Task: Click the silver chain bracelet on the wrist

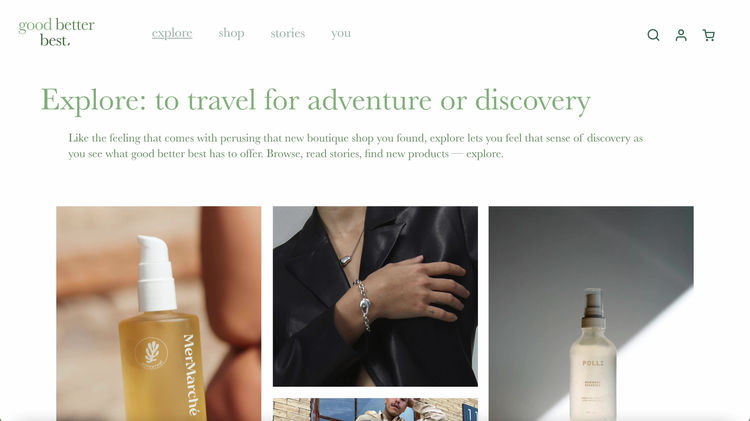Action: tap(364, 305)
